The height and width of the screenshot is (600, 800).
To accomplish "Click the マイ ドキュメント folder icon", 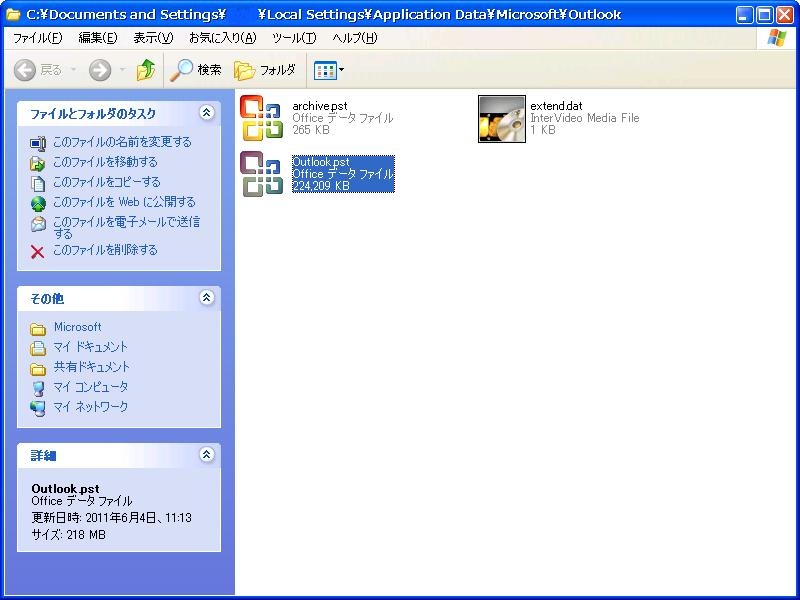I will tap(38, 348).
